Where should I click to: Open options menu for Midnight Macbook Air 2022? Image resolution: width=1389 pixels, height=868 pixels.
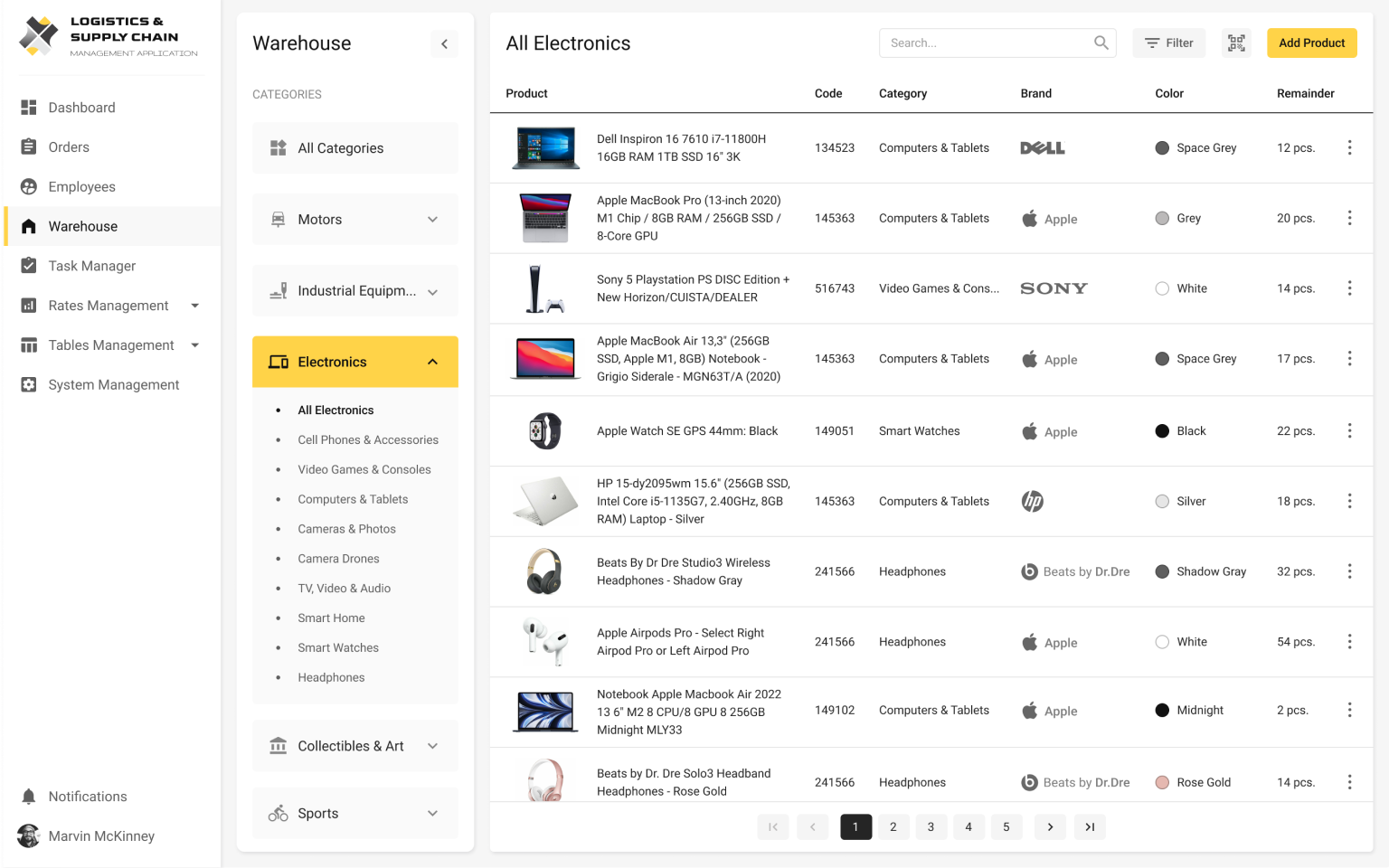[1349, 711]
